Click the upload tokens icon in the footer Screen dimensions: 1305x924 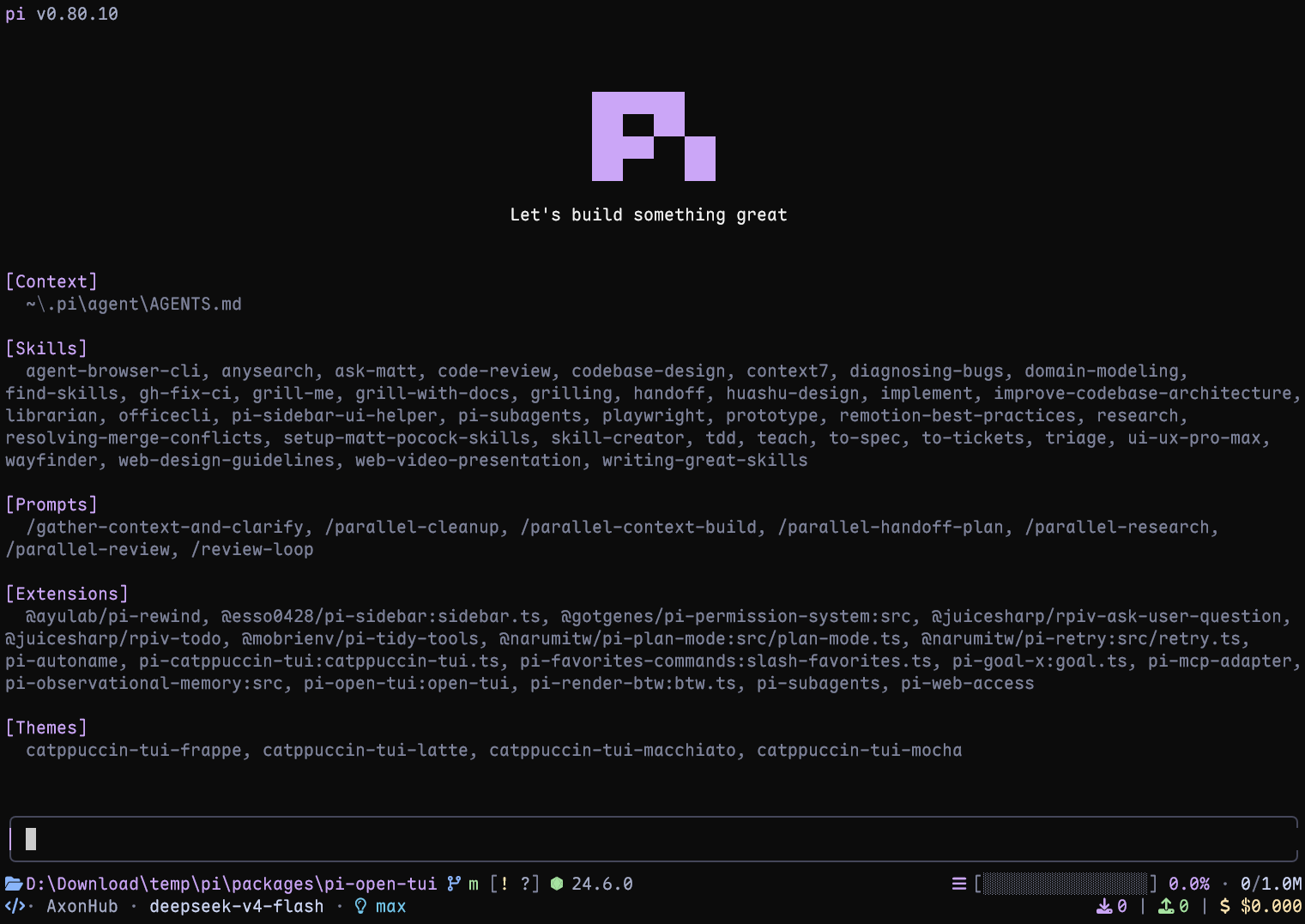pyautogui.click(x=1166, y=906)
